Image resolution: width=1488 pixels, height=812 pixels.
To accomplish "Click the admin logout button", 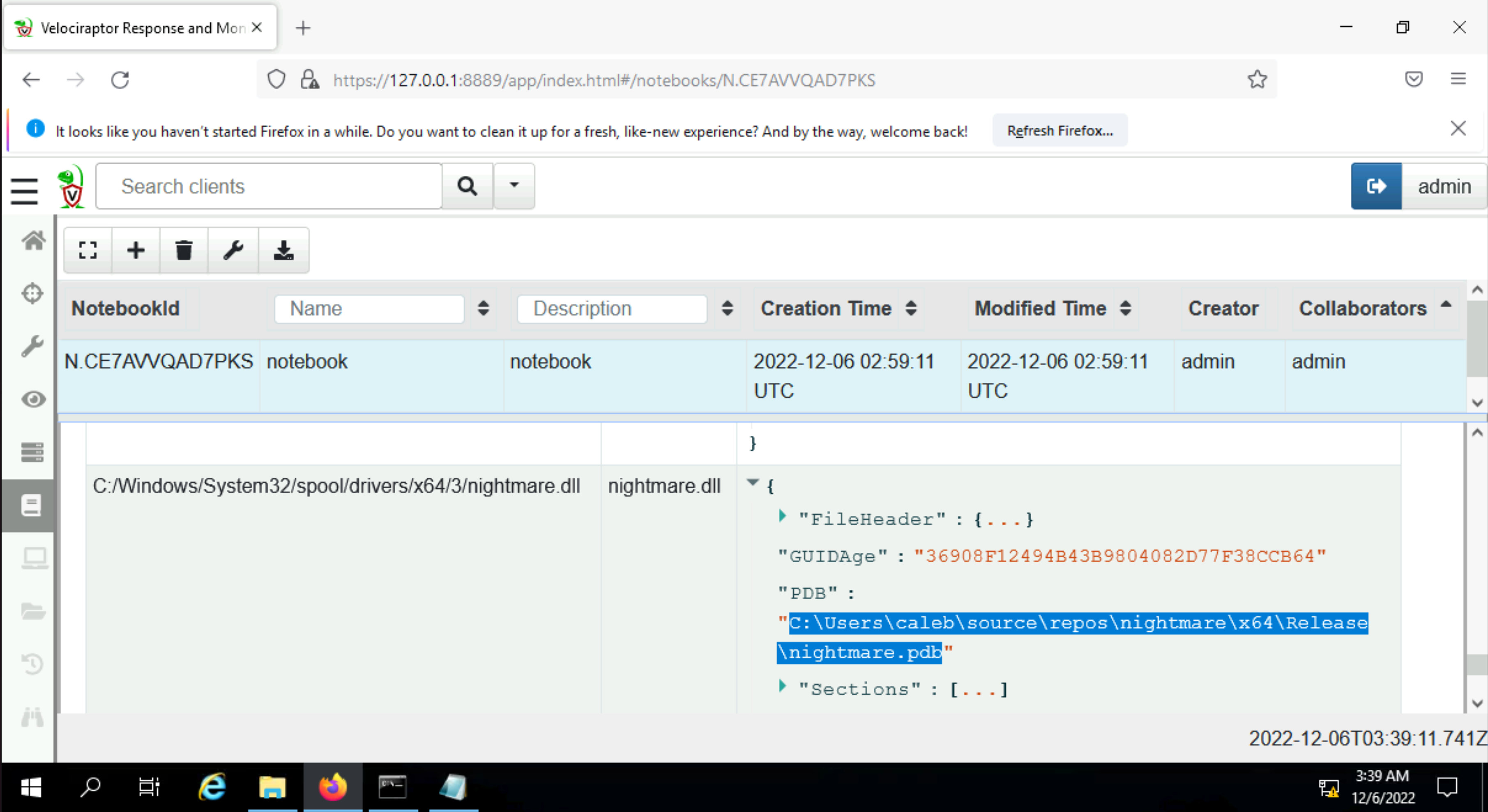I will 1376,186.
